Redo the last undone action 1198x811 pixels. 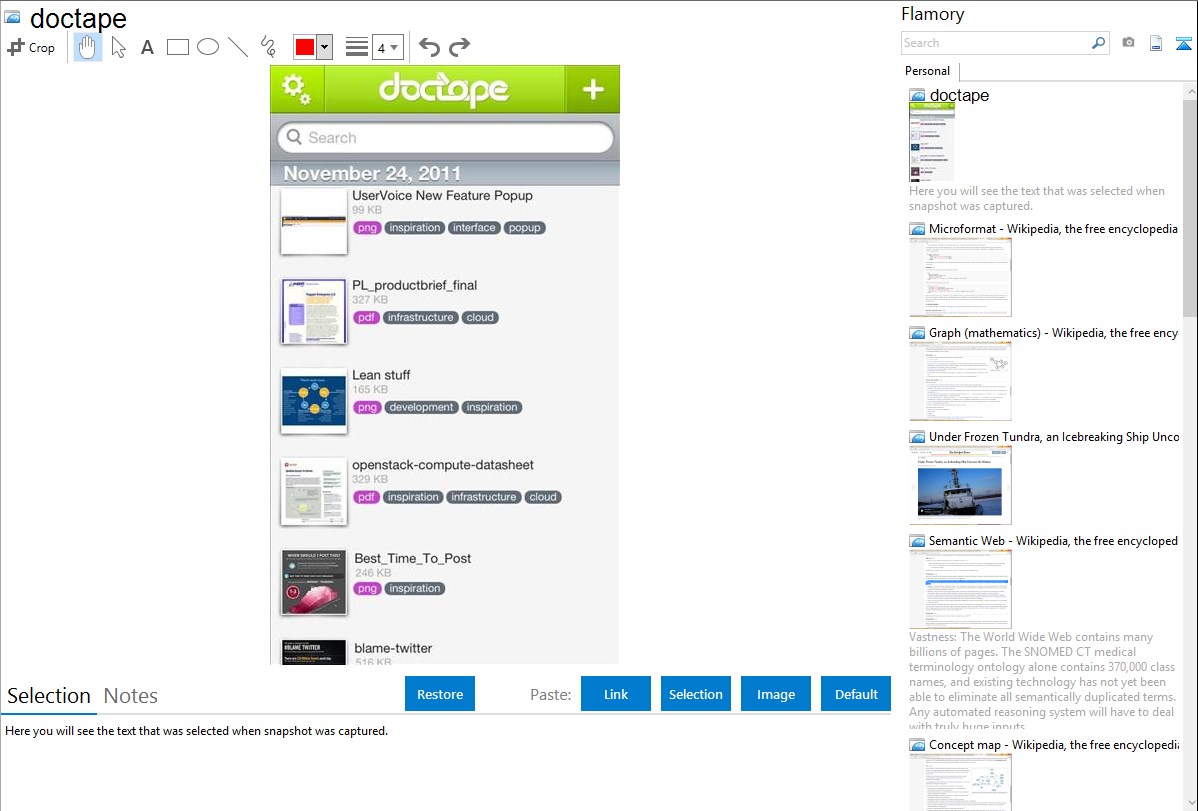tap(459, 47)
